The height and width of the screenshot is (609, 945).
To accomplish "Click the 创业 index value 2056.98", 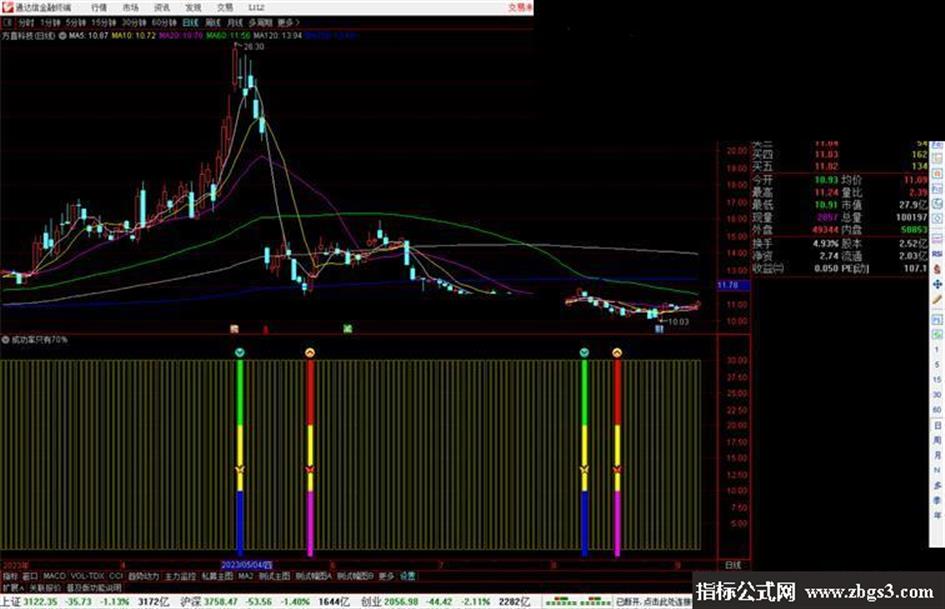I will pos(401,602).
